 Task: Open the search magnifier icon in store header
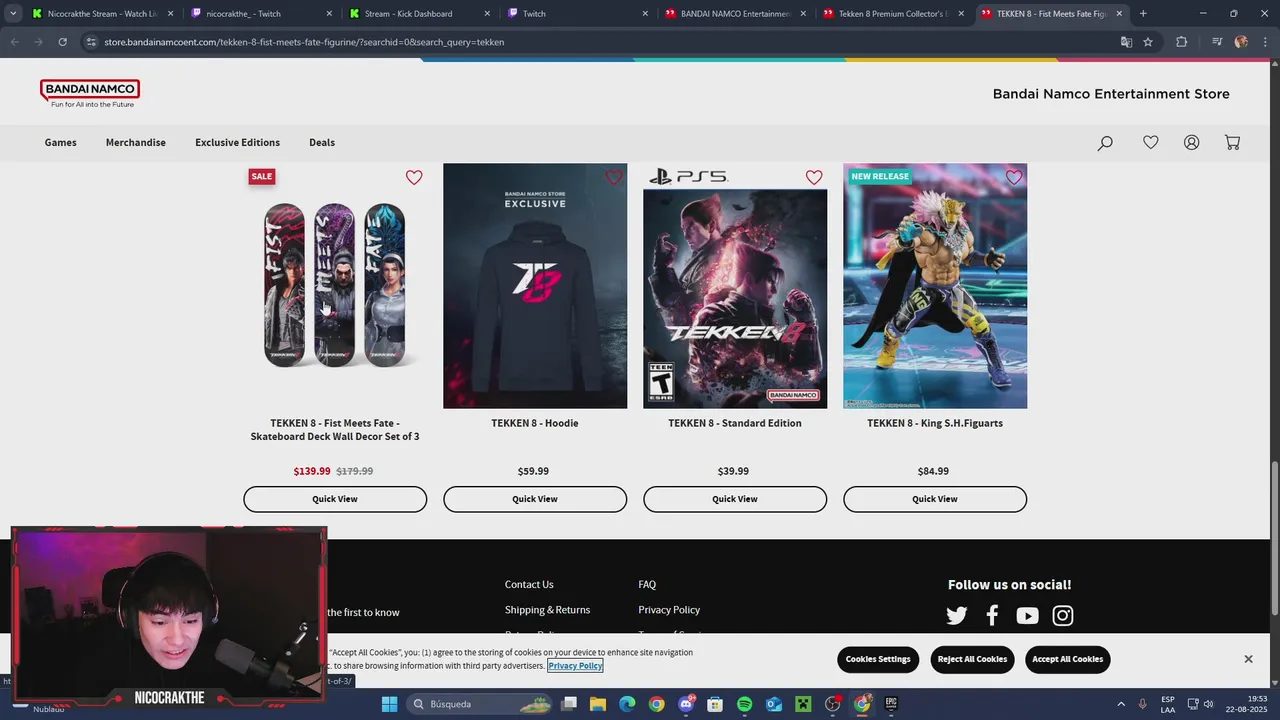pos(1105,143)
